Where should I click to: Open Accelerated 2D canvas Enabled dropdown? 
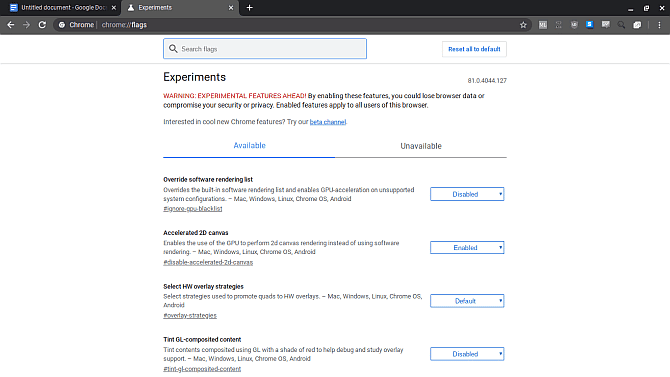[467, 247]
